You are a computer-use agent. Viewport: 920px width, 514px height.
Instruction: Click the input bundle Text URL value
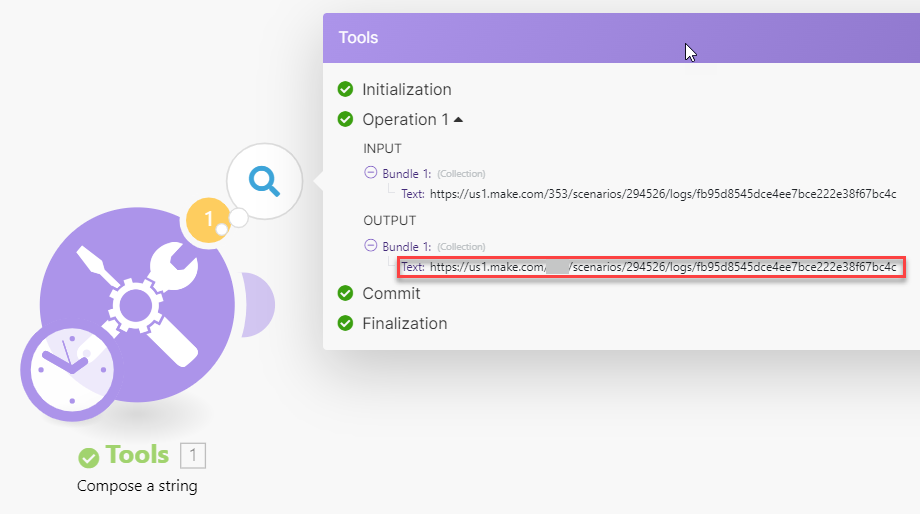click(662, 194)
